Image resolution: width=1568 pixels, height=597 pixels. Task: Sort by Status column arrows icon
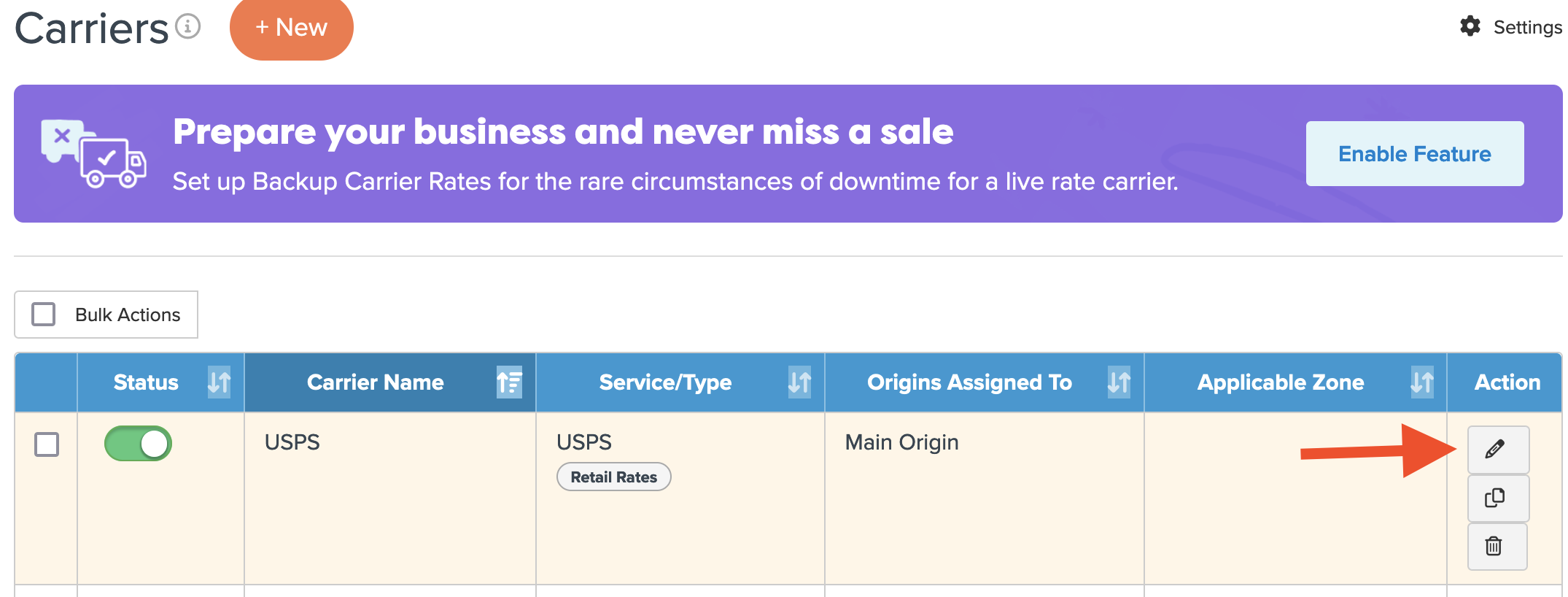point(219,382)
